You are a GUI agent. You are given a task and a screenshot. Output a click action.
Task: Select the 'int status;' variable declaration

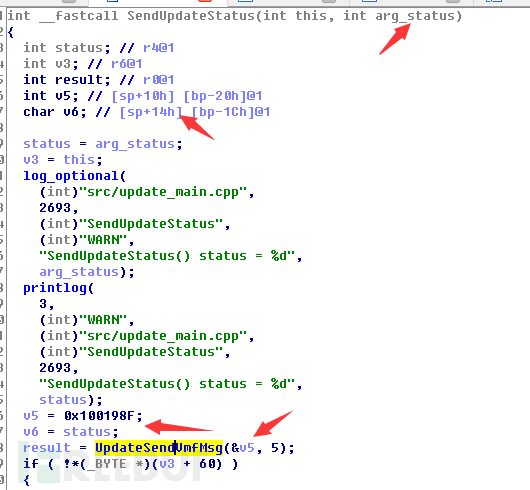67,48
